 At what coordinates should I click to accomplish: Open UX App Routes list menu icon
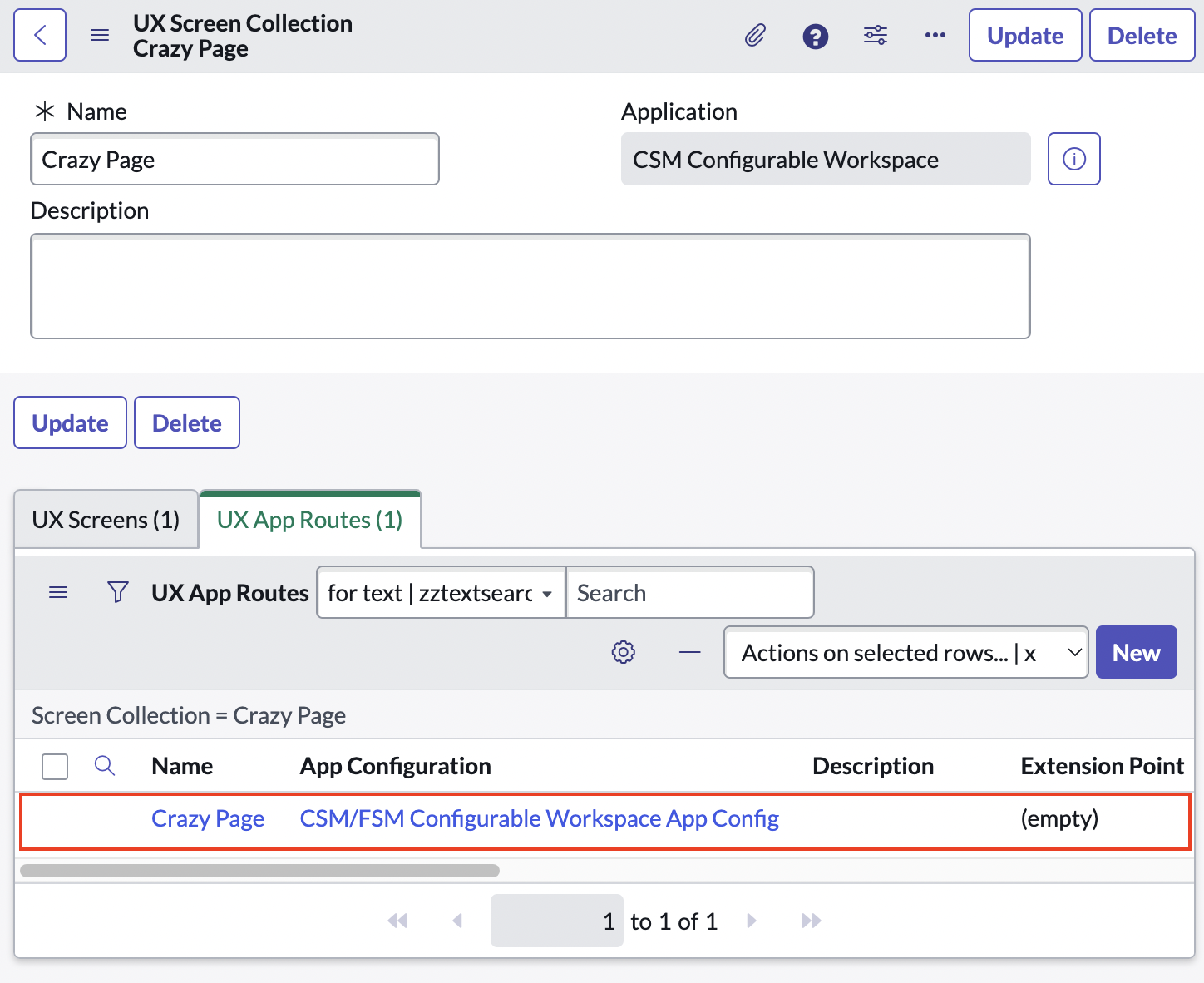click(58, 592)
